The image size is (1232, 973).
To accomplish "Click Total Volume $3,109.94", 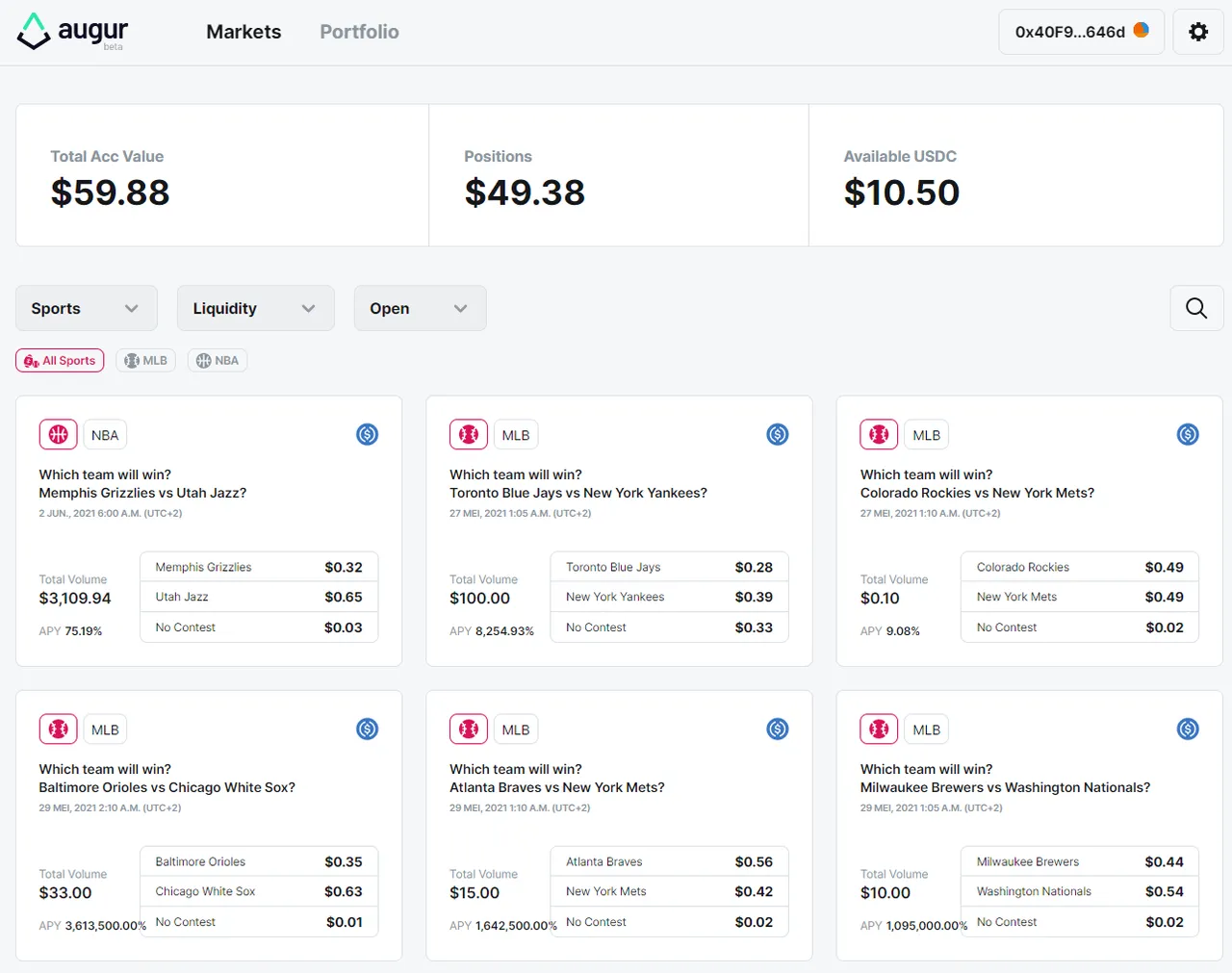I will (75, 599).
